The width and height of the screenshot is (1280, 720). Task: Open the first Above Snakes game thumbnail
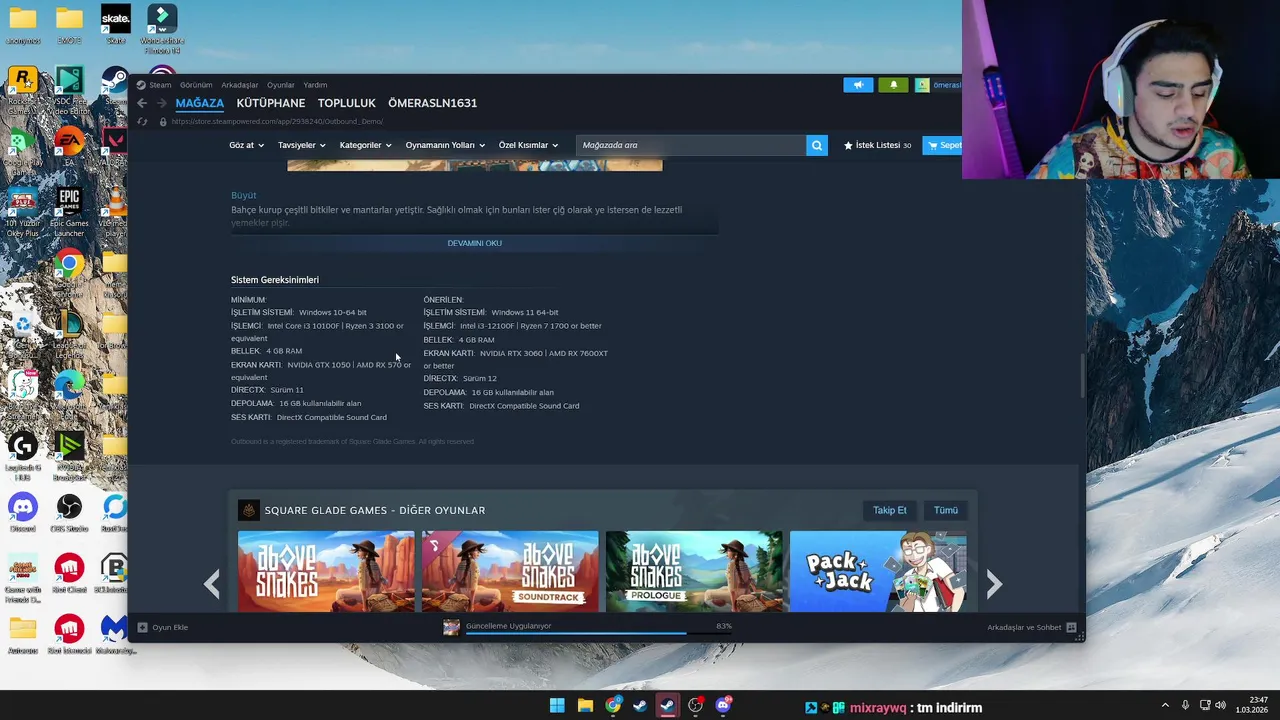pyautogui.click(x=326, y=571)
